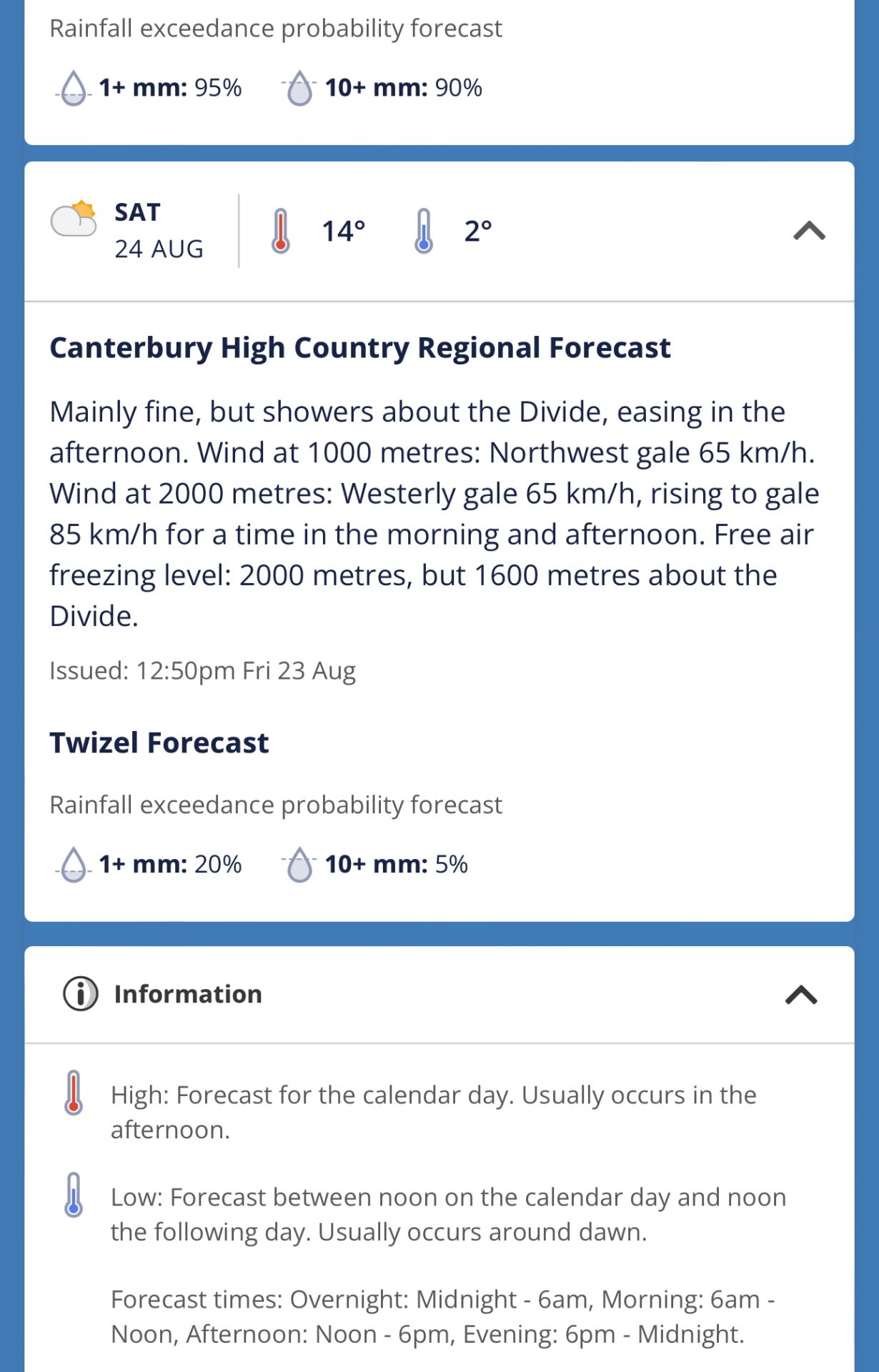Select the SAT 24 AUG date label
The width and height of the screenshot is (879, 1372).
(x=159, y=230)
